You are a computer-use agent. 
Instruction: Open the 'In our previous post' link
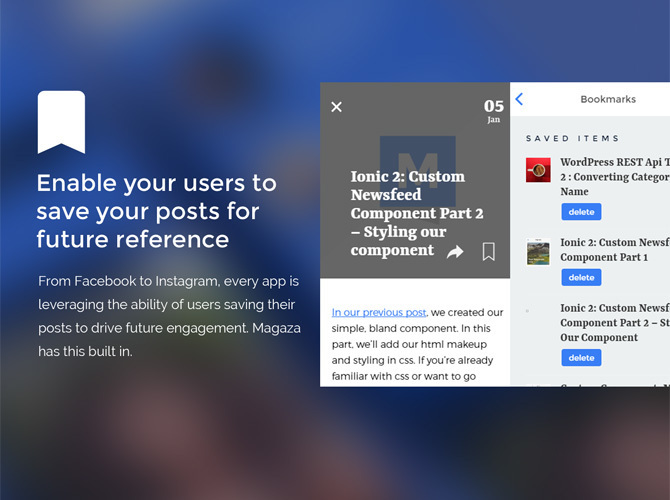coord(379,312)
